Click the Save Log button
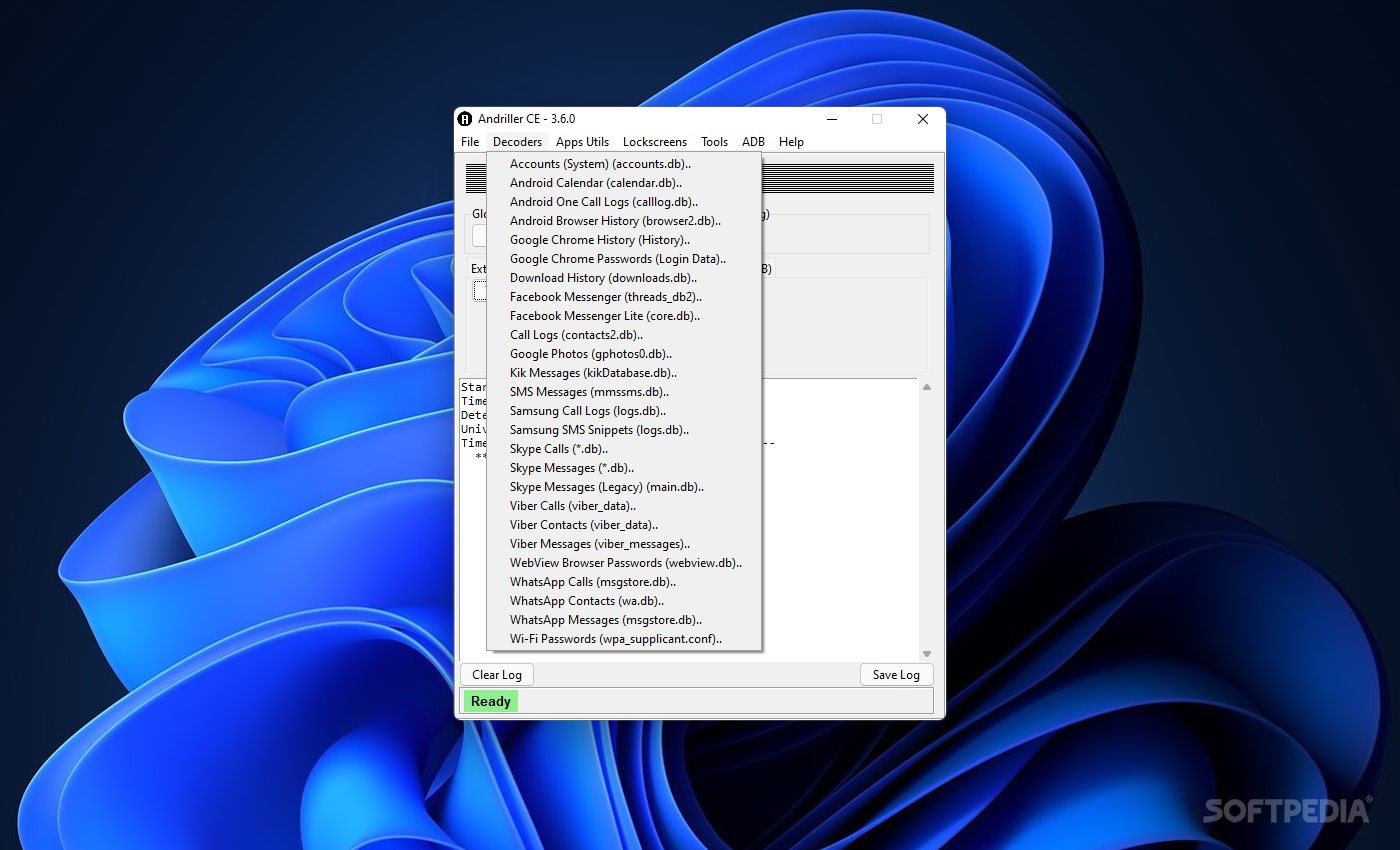The height and width of the screenshot is (850, 1400). pos(896,675)
